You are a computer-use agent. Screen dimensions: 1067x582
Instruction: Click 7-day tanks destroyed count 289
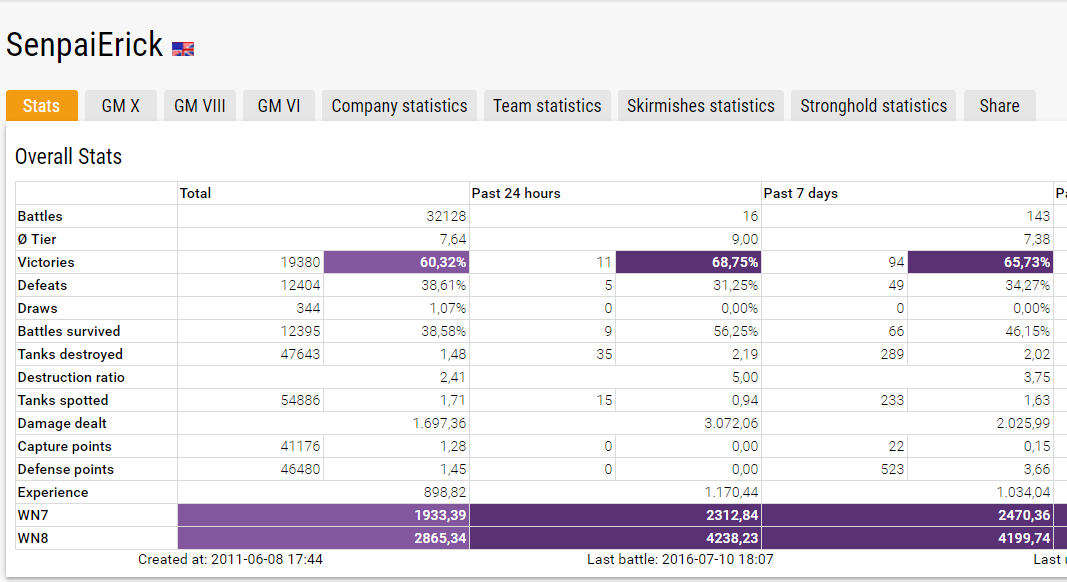(x=892, y=355)
